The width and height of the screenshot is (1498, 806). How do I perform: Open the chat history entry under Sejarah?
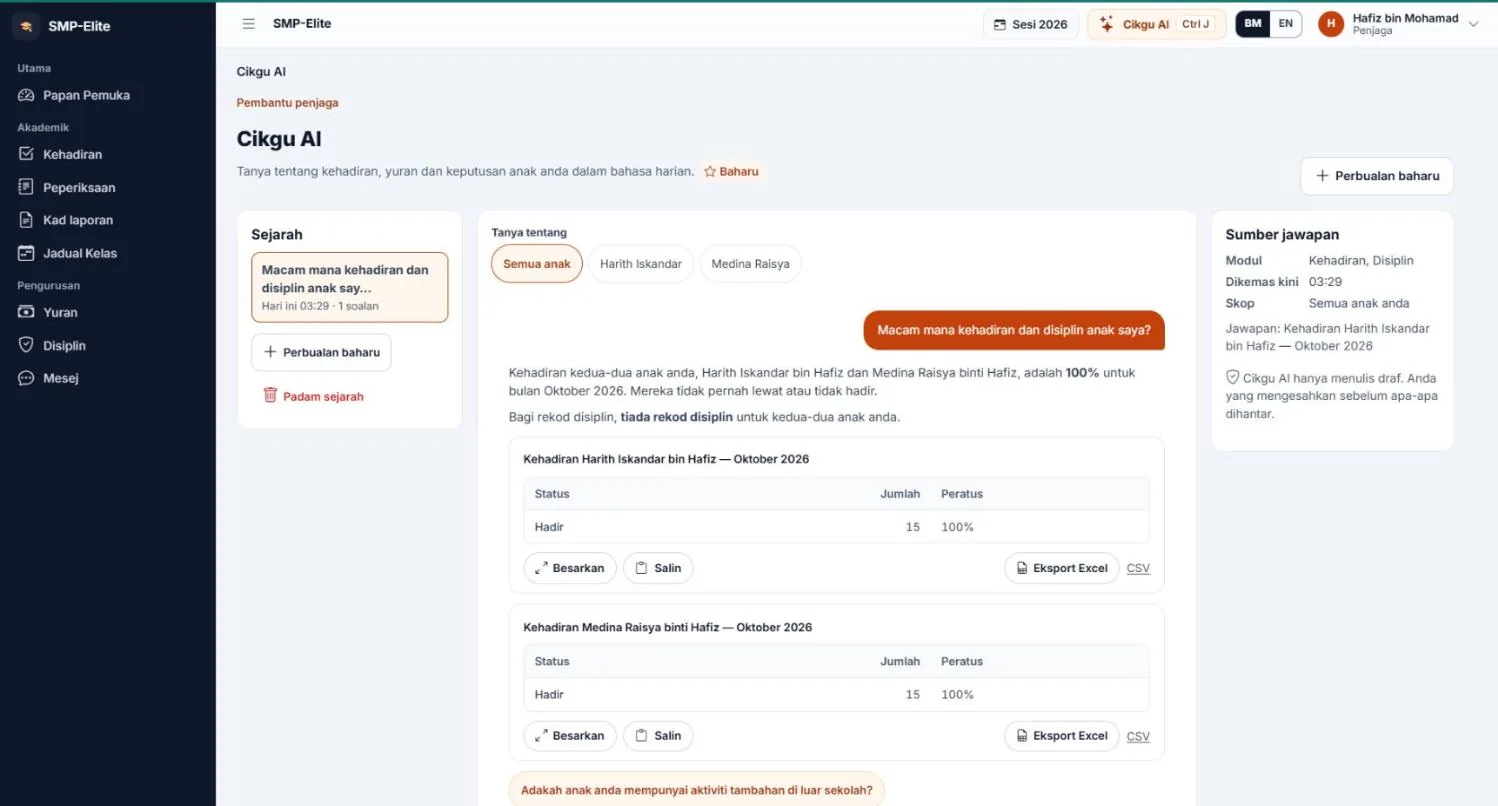pos(349,287)
